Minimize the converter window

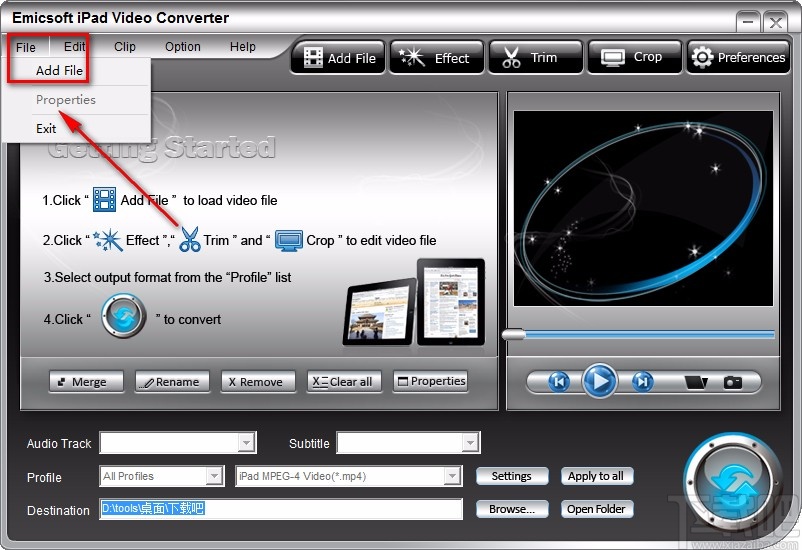pyautogui.click(x=748, y=23)
